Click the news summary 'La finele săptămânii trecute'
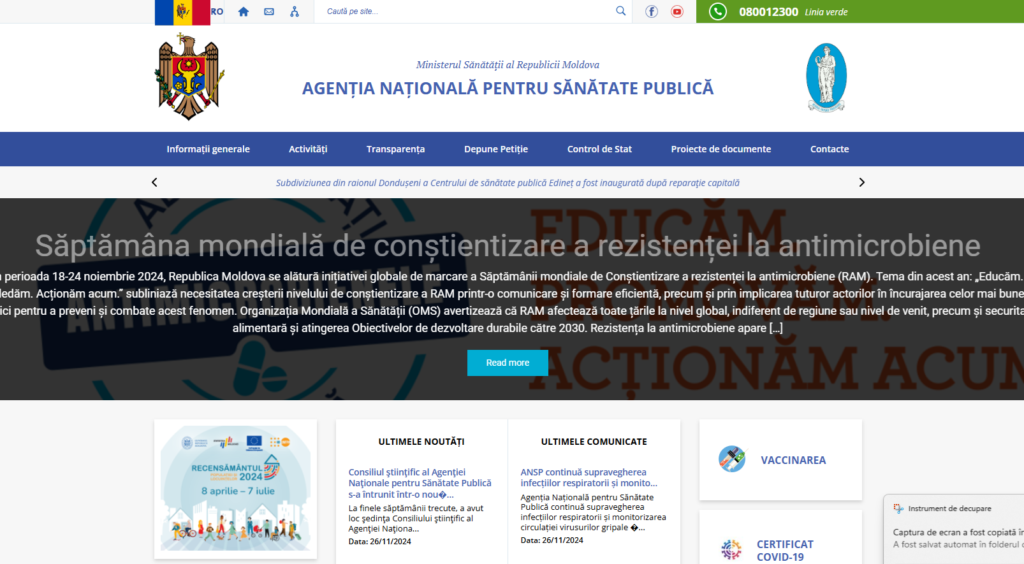Viewport: 1024px width, 564px height. point(416,518)
